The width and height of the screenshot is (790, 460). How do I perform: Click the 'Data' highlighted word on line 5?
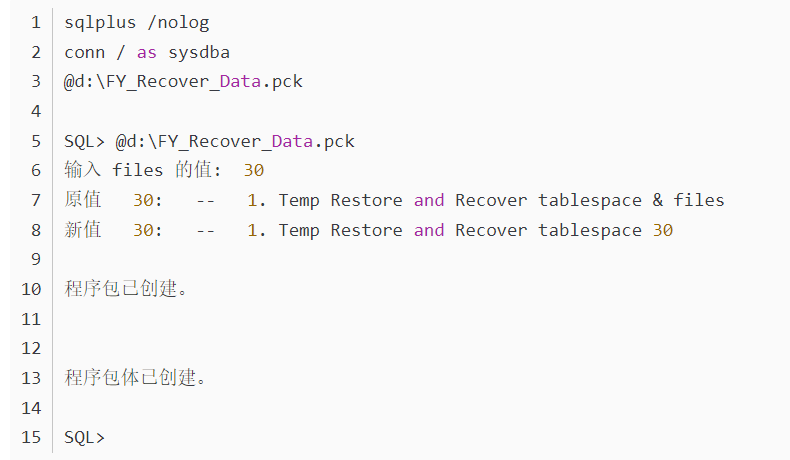pos(292,142)
